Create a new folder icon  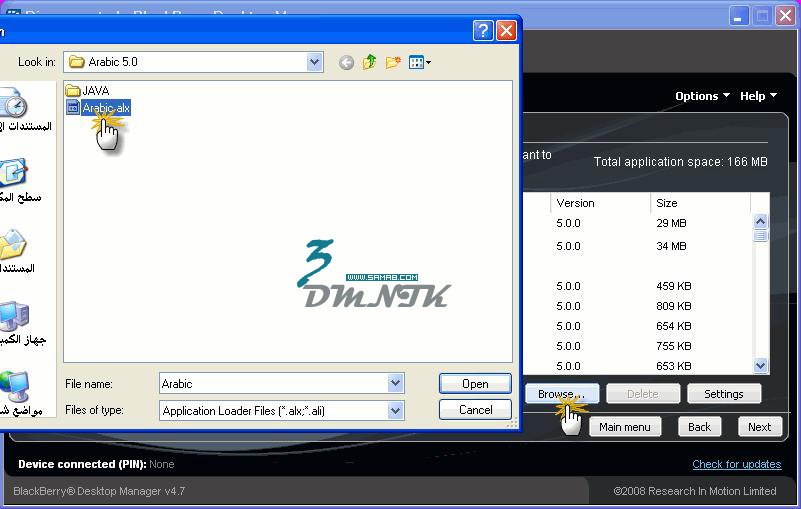coord(393,62)
